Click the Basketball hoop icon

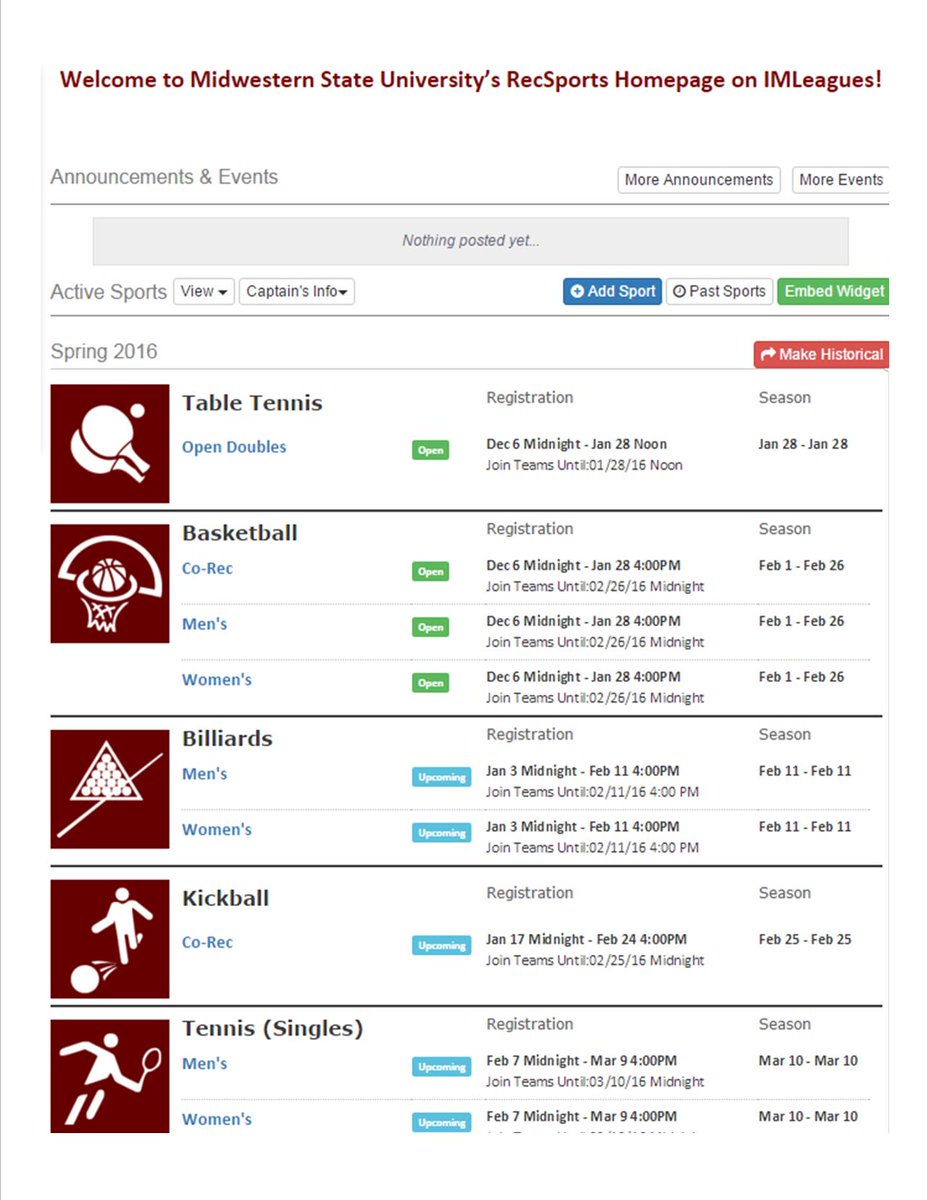(110, 584)
